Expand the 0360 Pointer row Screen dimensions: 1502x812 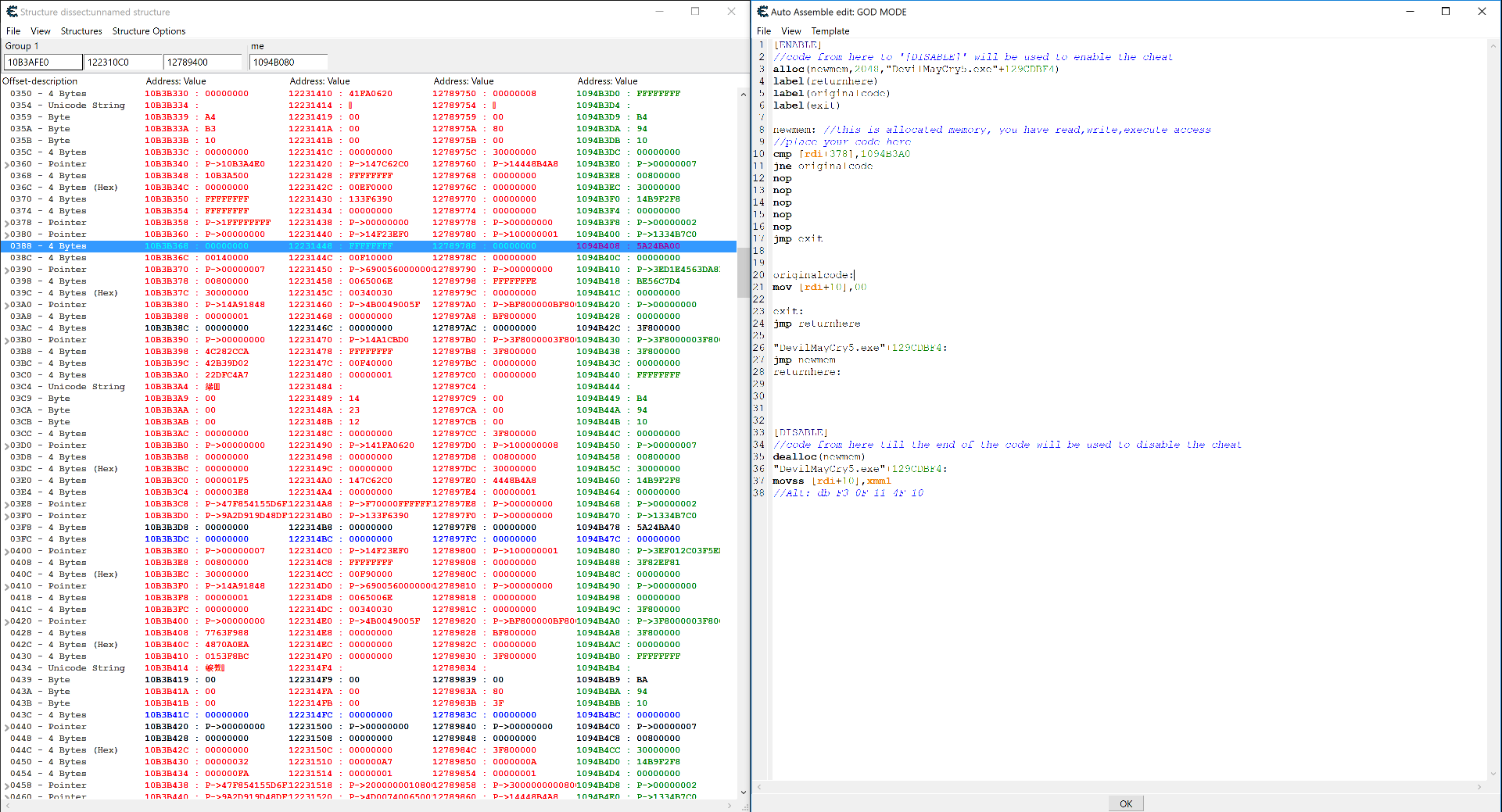(x=7, y=165)
